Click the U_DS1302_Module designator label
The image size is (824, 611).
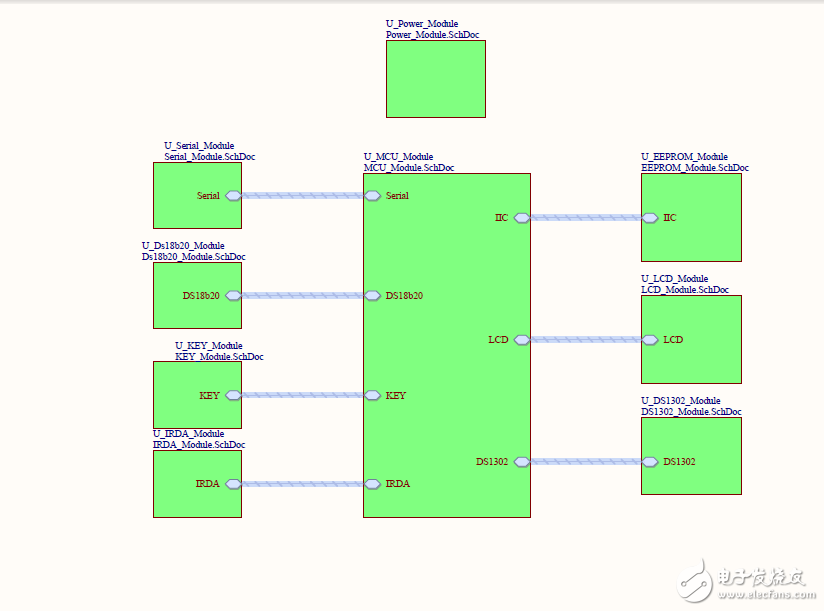681,400
